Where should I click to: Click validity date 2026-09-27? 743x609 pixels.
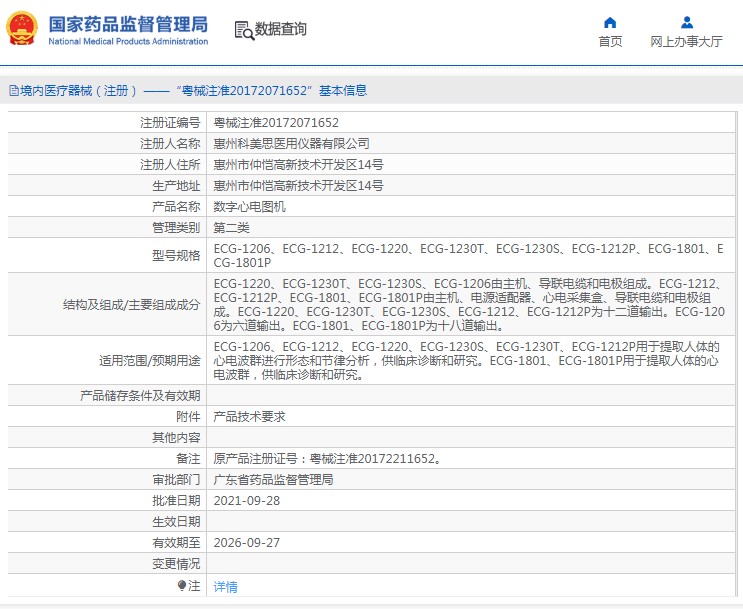point(247,543)
